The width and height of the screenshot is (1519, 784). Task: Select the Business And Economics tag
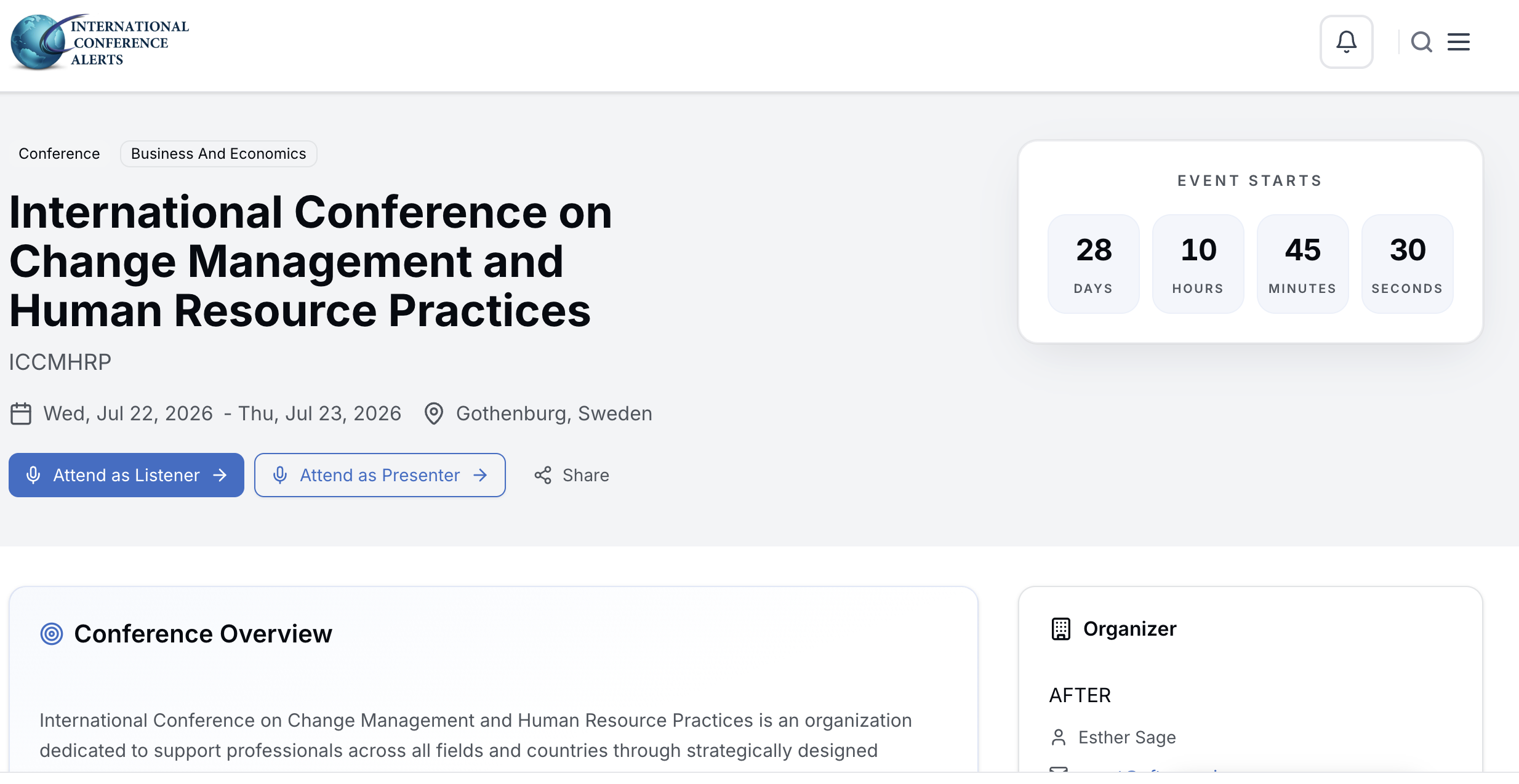218,154
